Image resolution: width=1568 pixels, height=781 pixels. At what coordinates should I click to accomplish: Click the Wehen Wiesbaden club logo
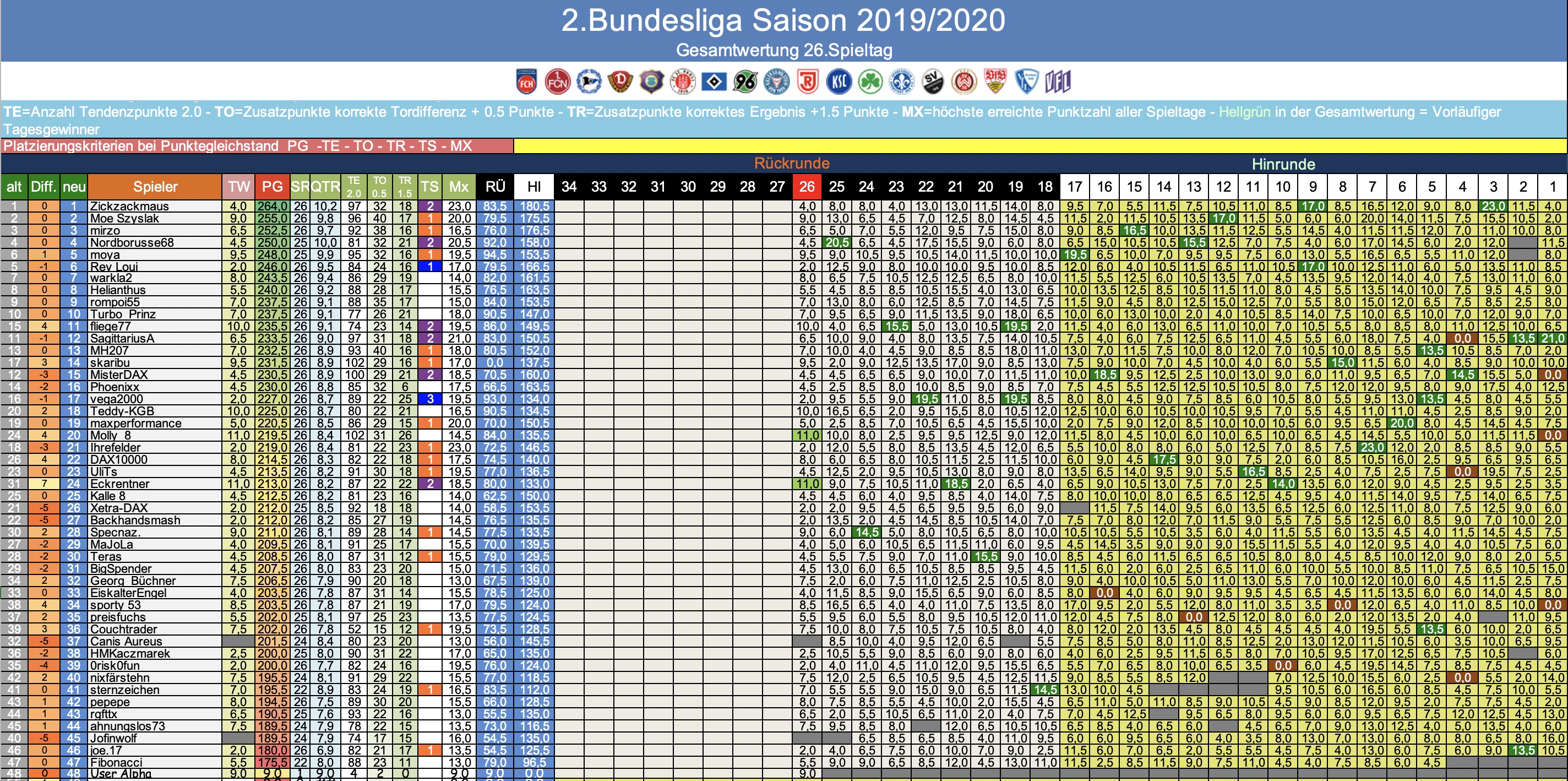[x=964, y=82]
